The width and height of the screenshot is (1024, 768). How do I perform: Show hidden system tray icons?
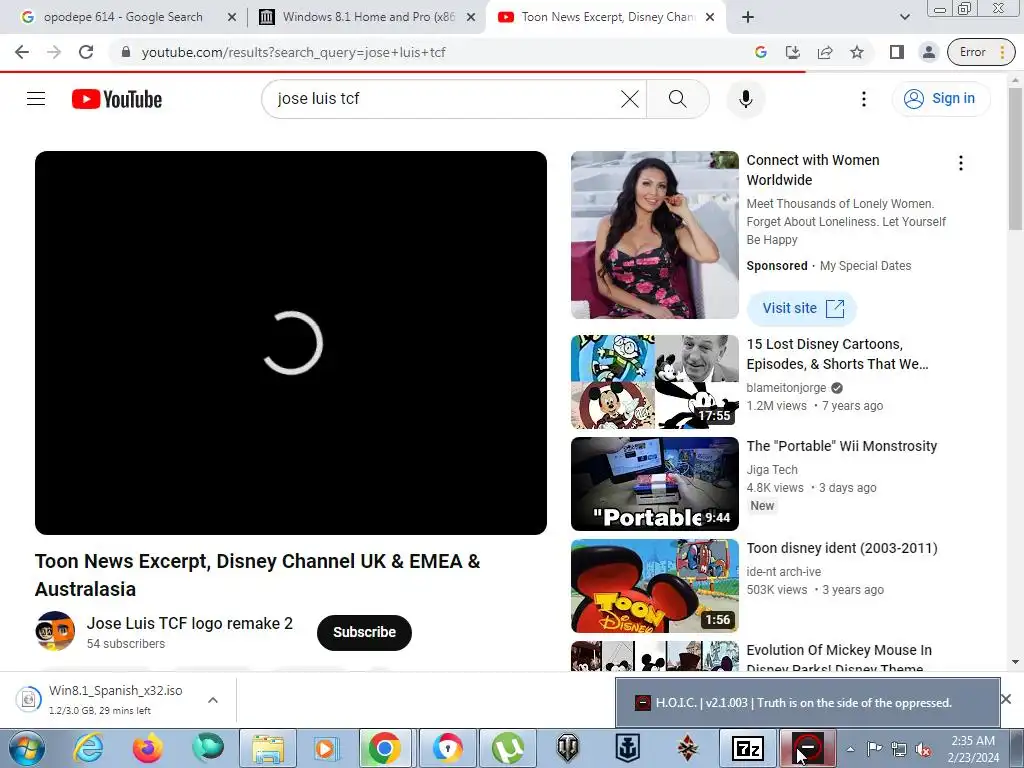tap(850, 749)
